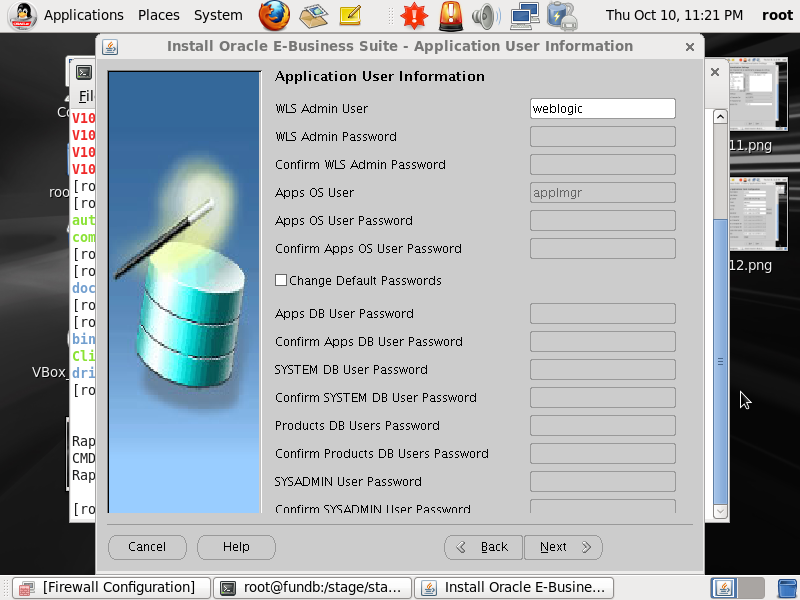Image resolution: width=800 pixels, height=600 pixels.
Task: Click the SYSTEM DB User Password field
Action: click(603, 370)
